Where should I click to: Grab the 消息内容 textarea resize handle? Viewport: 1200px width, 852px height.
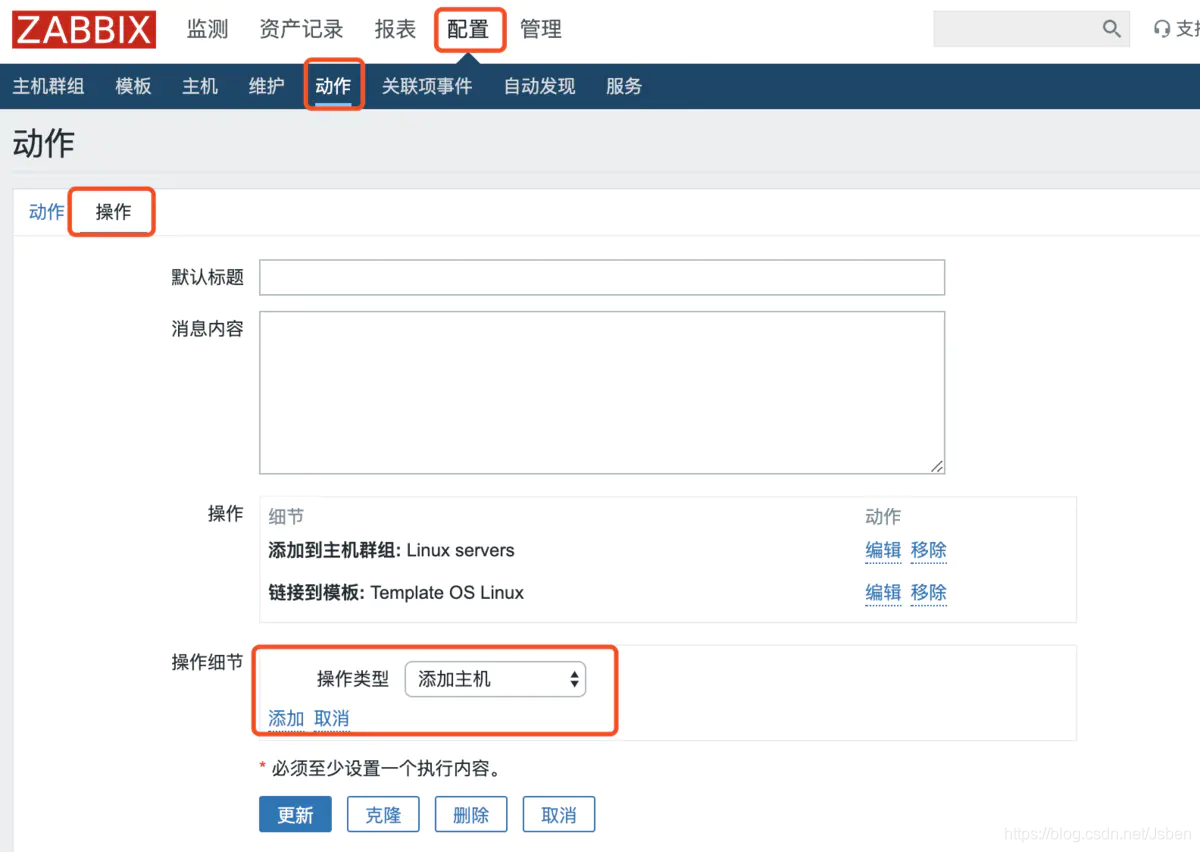coord(937,466)
